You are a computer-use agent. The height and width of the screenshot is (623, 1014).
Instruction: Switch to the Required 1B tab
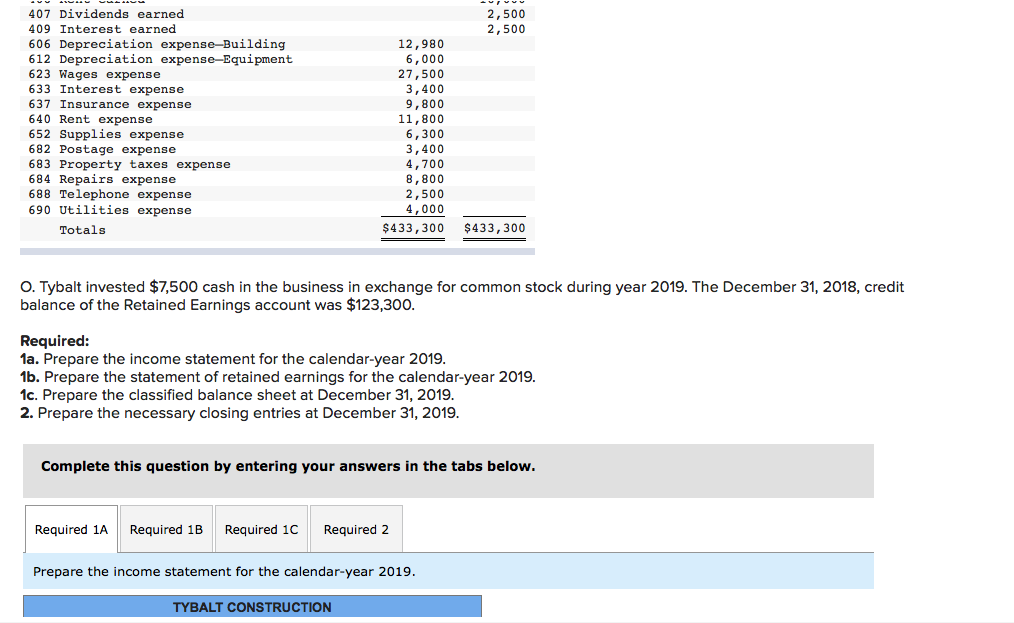pyautogui.click(x=166, y=529)
